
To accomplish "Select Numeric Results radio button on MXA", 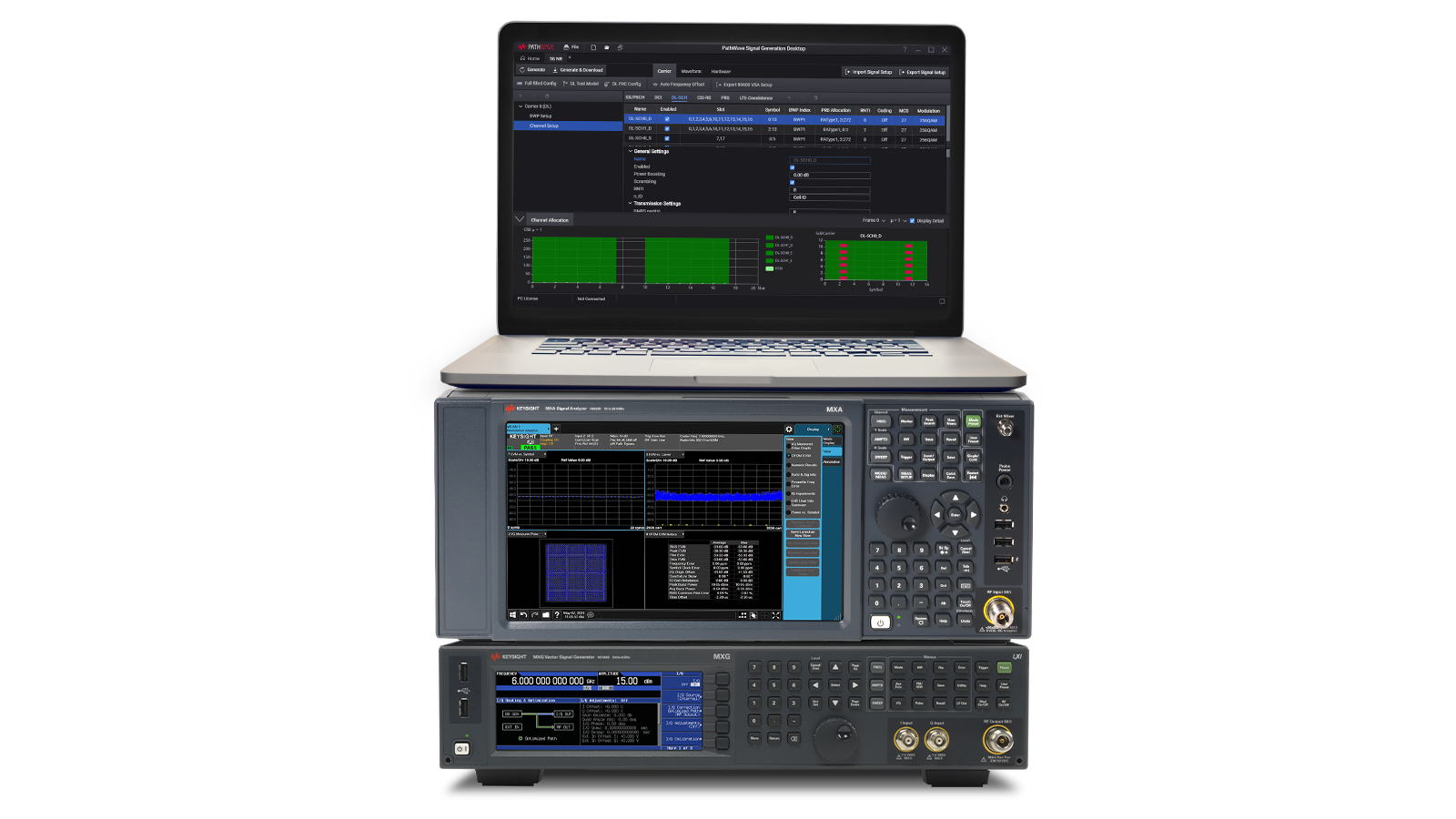I will pos(789,465).
